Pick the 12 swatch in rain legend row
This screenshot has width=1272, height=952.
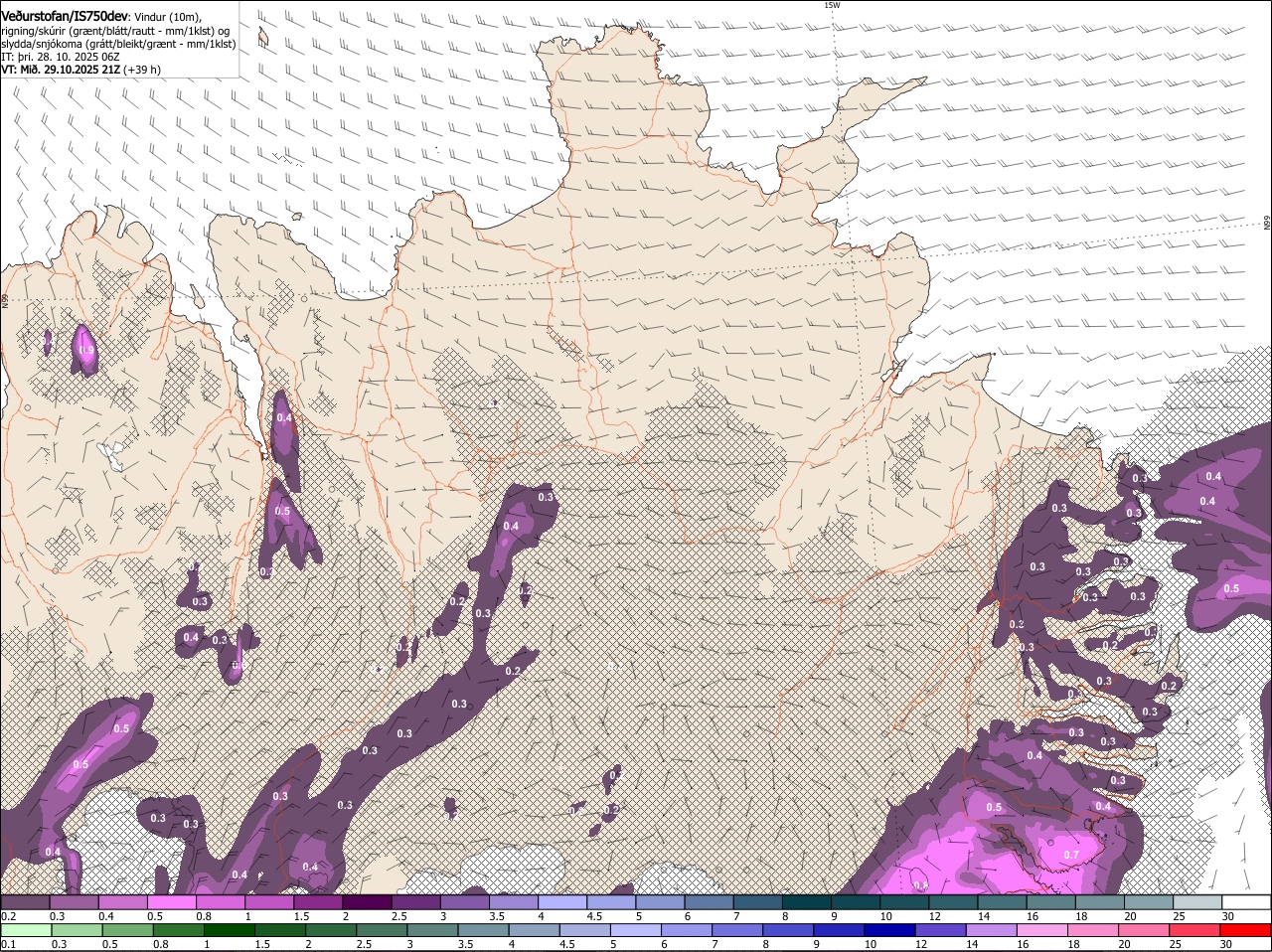[x=940, y=930]
